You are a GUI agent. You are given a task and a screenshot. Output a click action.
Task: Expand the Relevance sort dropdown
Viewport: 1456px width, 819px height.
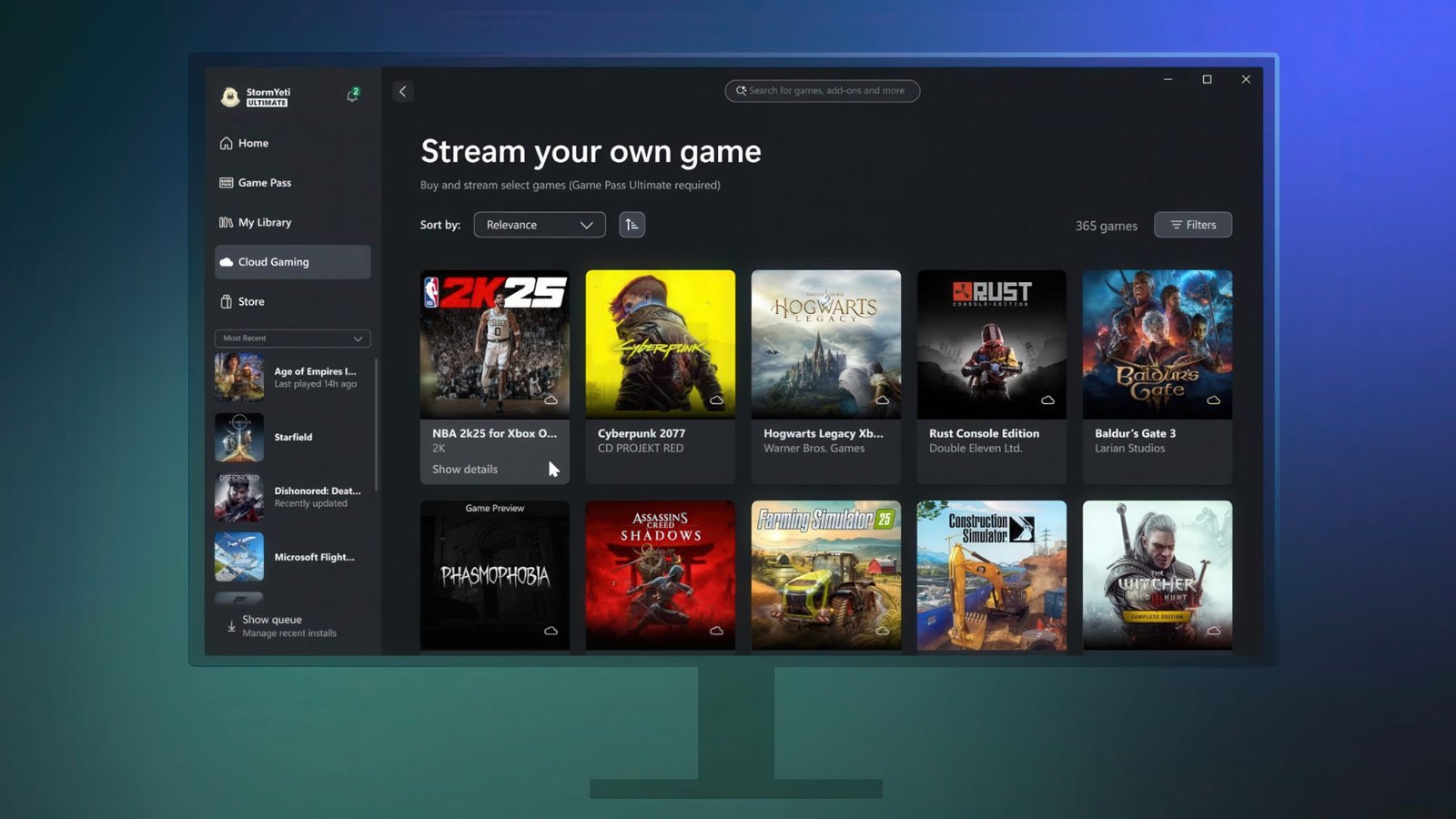[x=539, y=224]
